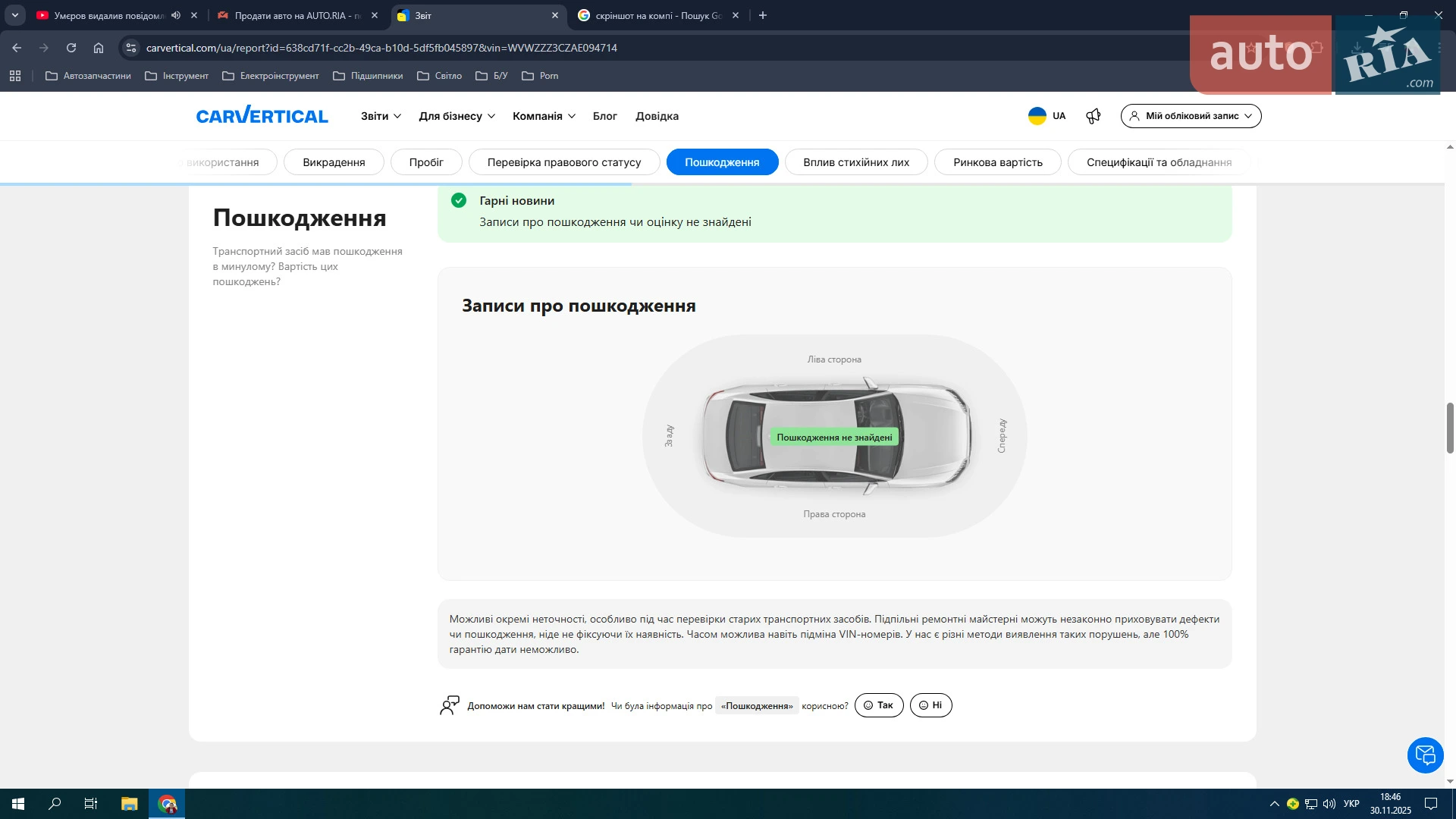The image size is (1456, 819).
Task: Open the browser home page icon
Action: (99, 48)
